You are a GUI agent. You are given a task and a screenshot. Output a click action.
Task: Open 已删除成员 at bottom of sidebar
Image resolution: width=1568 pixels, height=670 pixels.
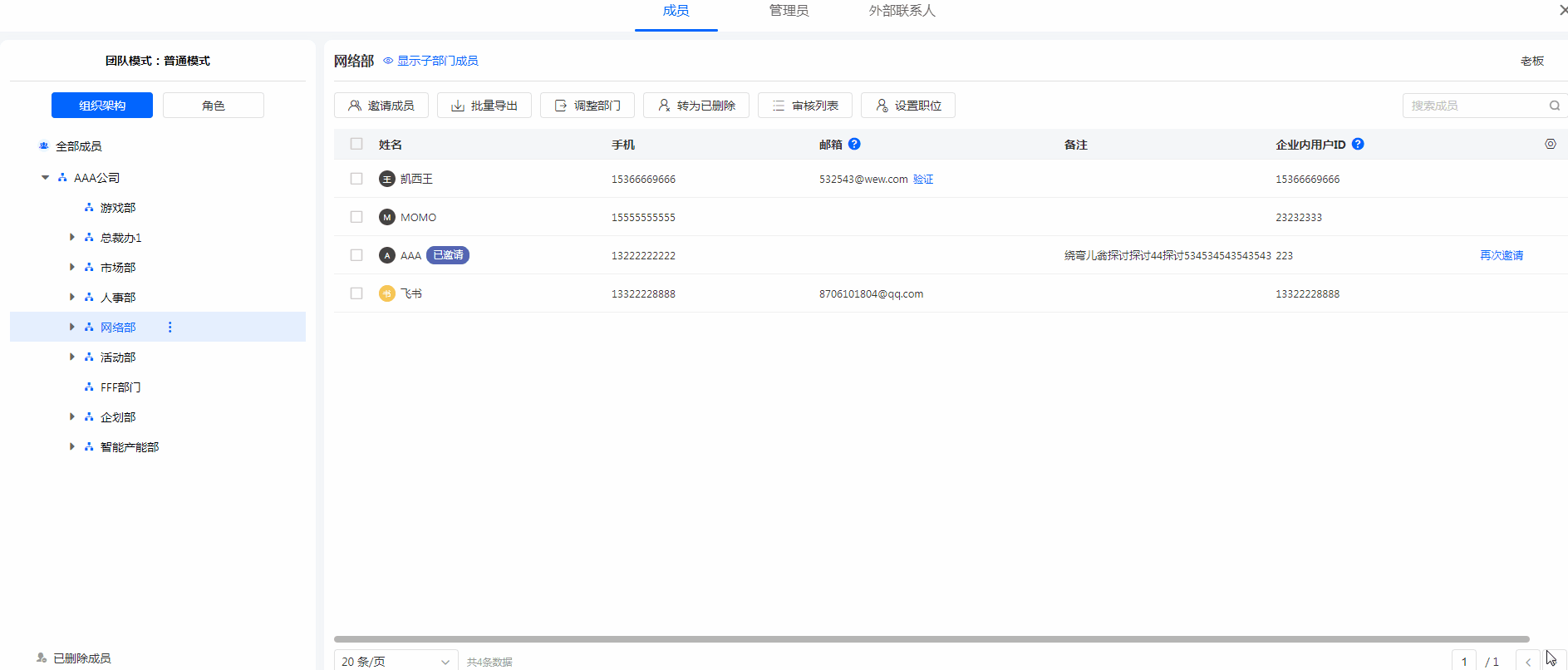click(81, 658)
